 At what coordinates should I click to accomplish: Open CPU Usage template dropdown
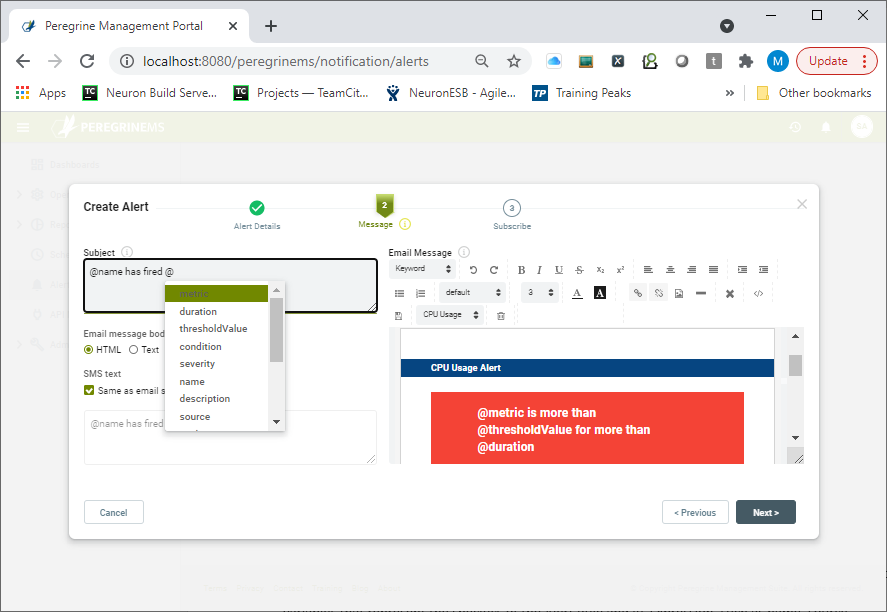(450, 314)
